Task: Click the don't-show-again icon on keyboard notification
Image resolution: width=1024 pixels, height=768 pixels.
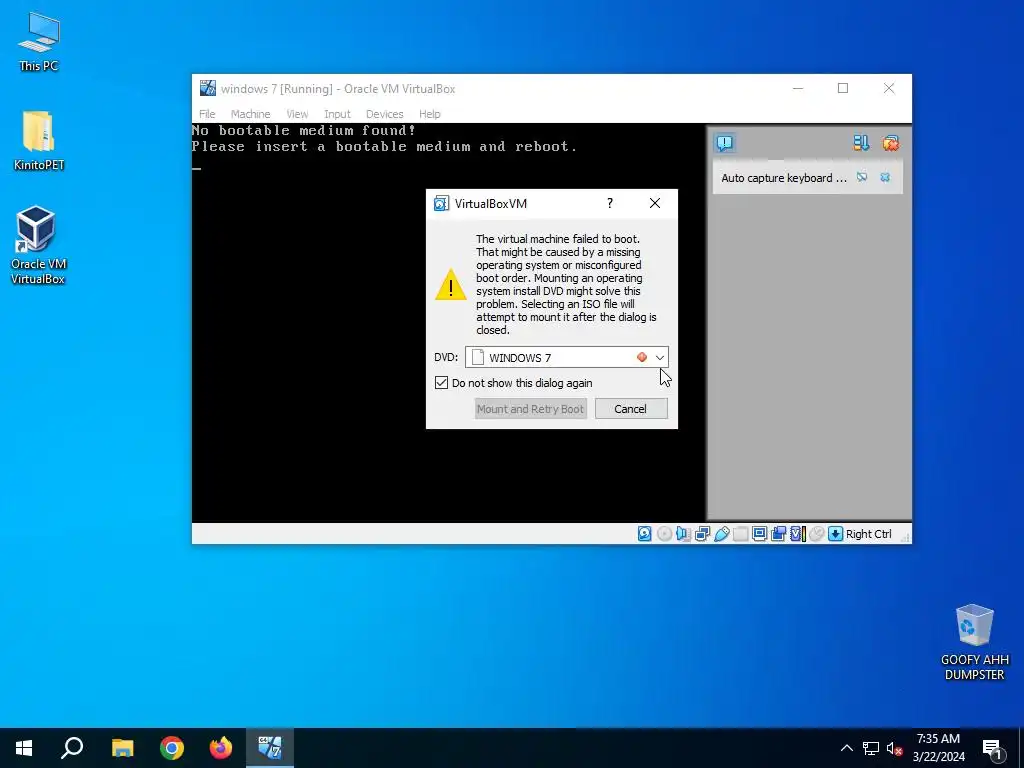Action: click(862, 177)
